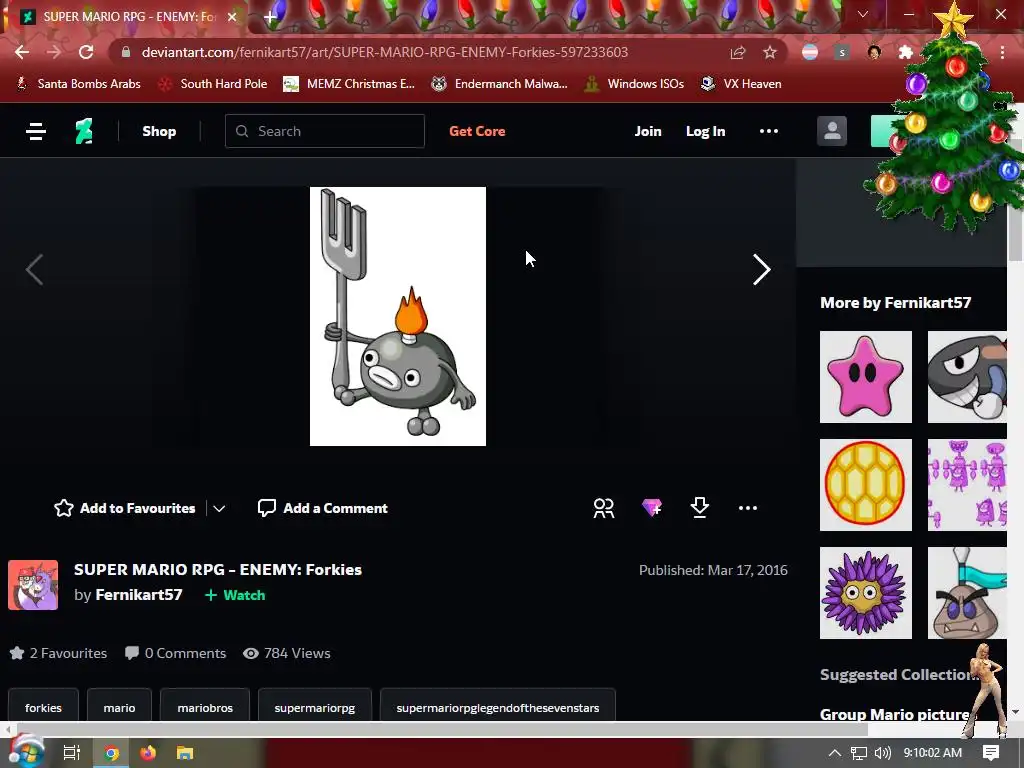Click the Log In button
Screen dimensions: 1024x768
point(705,131)
